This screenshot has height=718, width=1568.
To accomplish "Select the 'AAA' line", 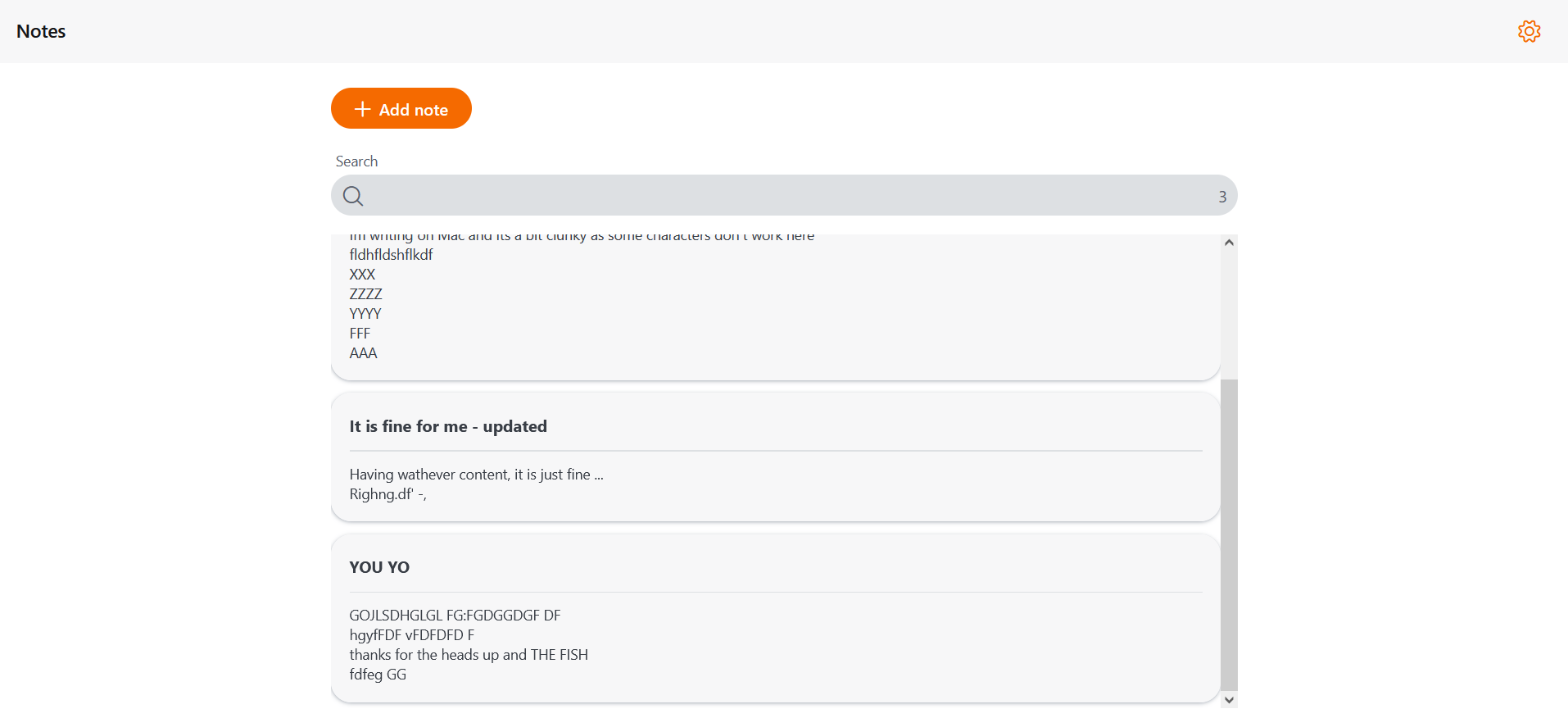I will pos(363,353).
